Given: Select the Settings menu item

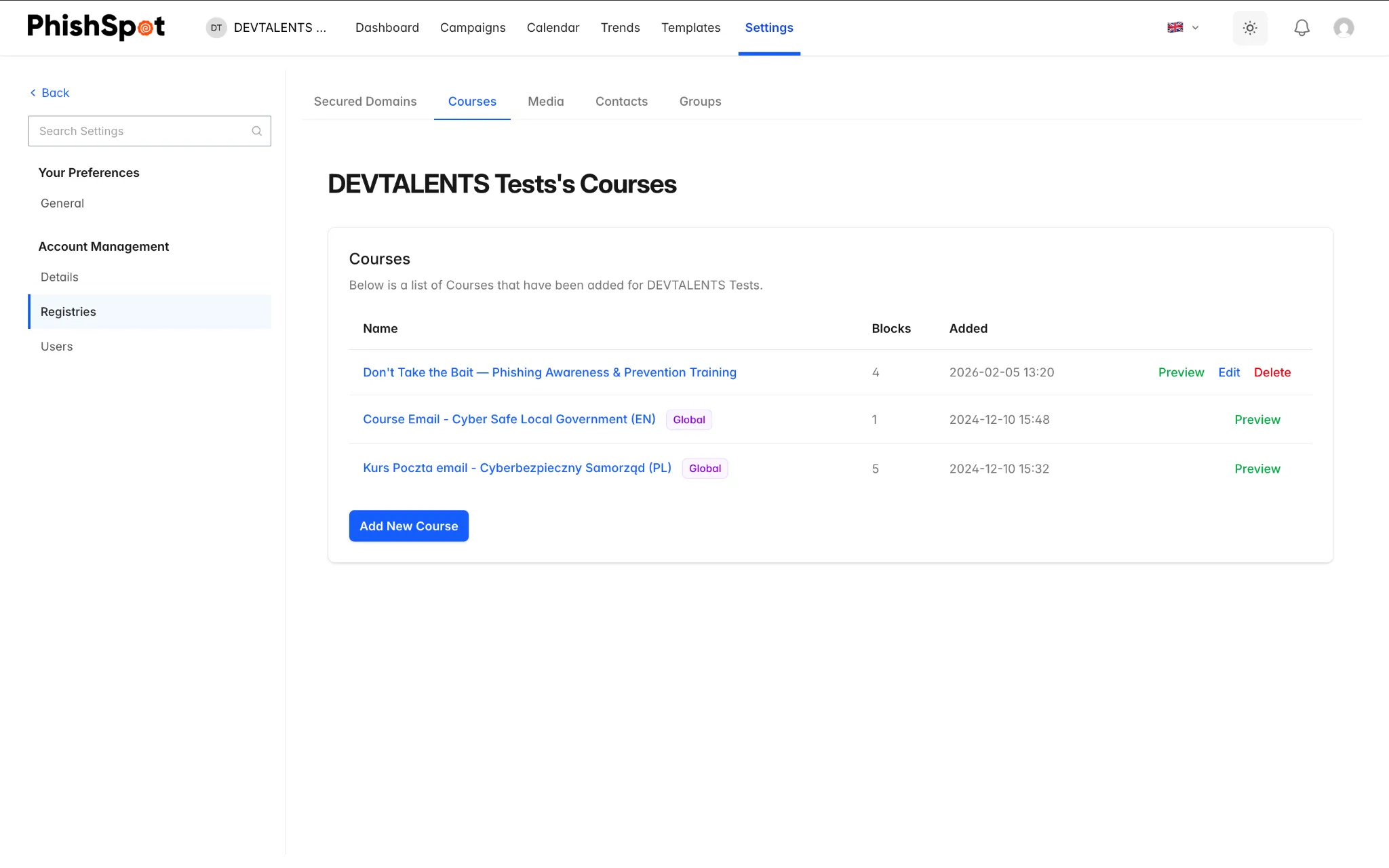Looking at the screenshot, I should coord(769,28).
